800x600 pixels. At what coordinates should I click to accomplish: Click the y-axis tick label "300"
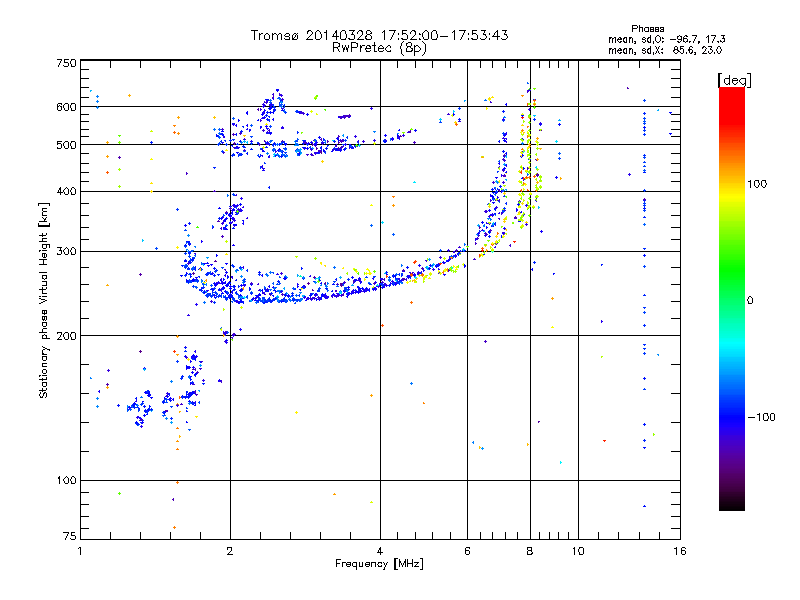click(66, 252)
